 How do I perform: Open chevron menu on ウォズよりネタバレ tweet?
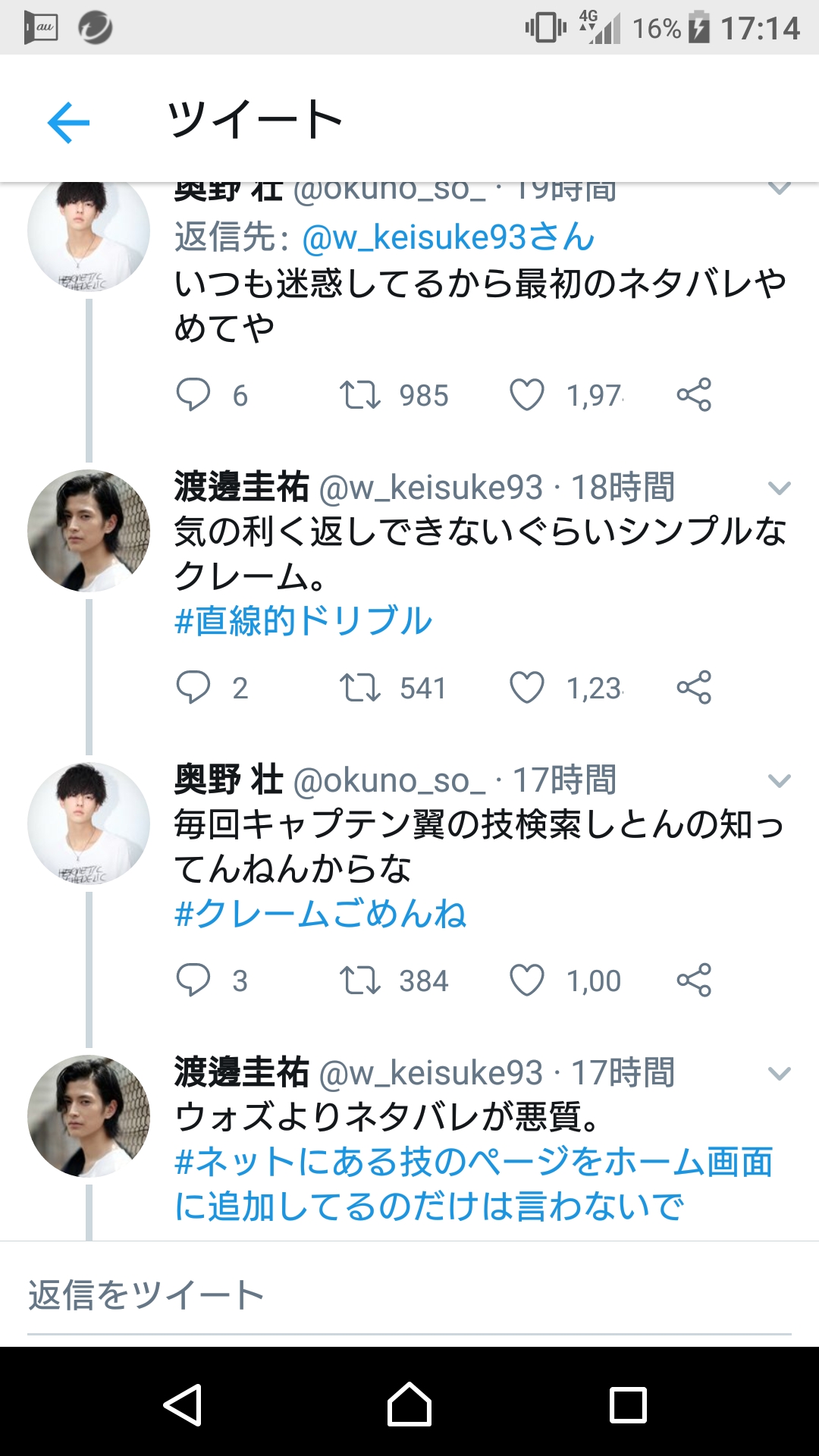[x=780, y=1073]
